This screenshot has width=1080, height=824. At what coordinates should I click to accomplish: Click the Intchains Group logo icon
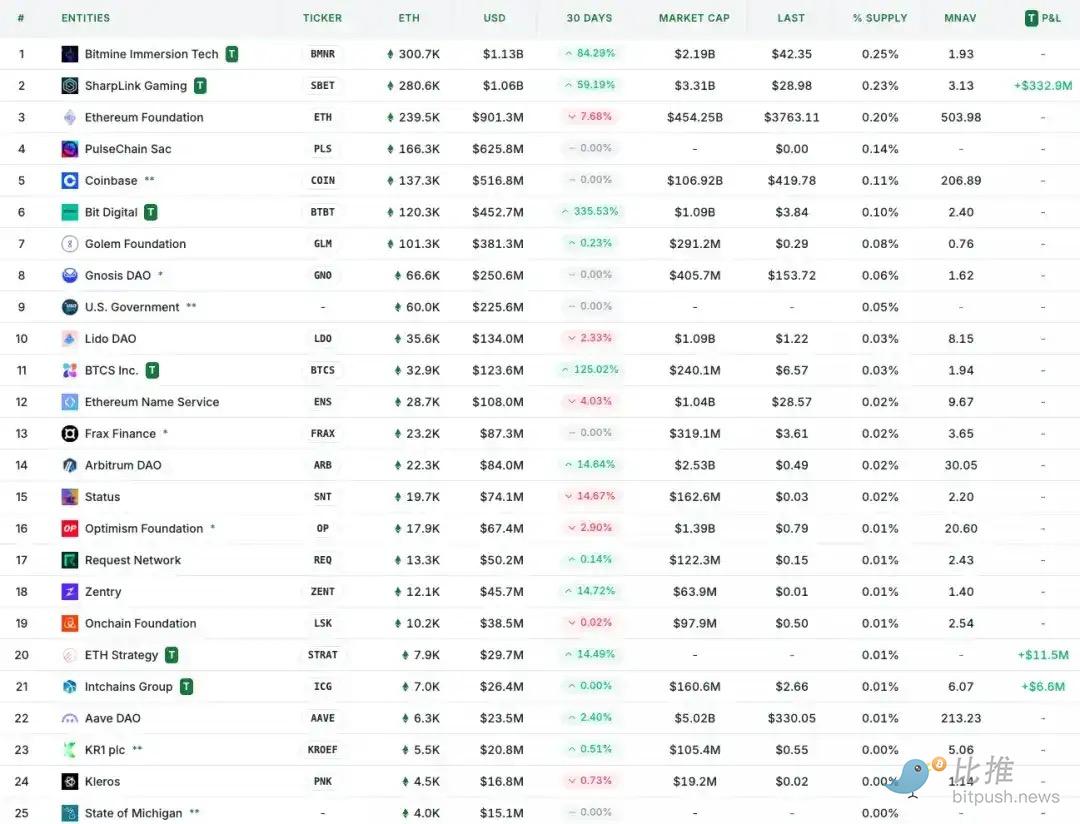pyautogui.click(x=70, y=687)
